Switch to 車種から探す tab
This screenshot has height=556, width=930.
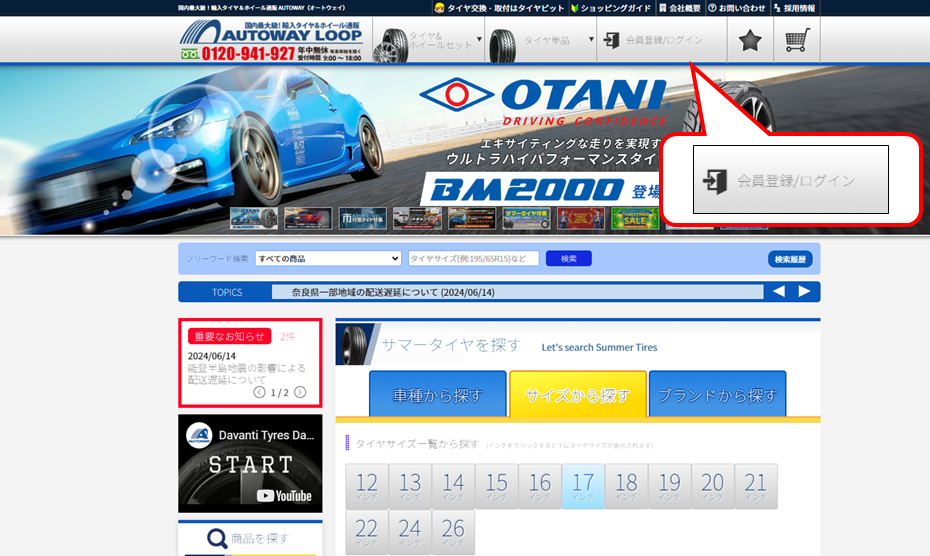pos(438,395)
